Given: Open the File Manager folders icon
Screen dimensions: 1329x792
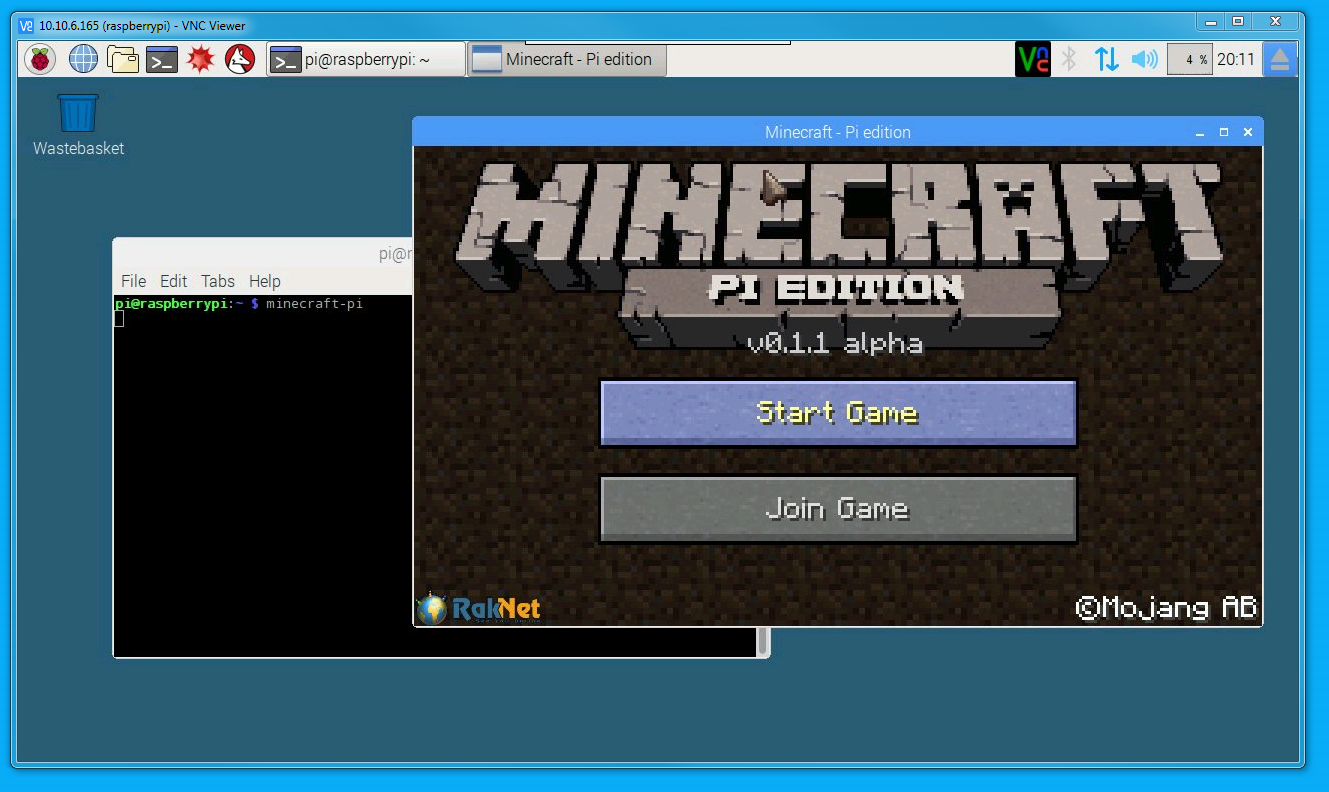Looking at the screenshot, I should (123, 60).
